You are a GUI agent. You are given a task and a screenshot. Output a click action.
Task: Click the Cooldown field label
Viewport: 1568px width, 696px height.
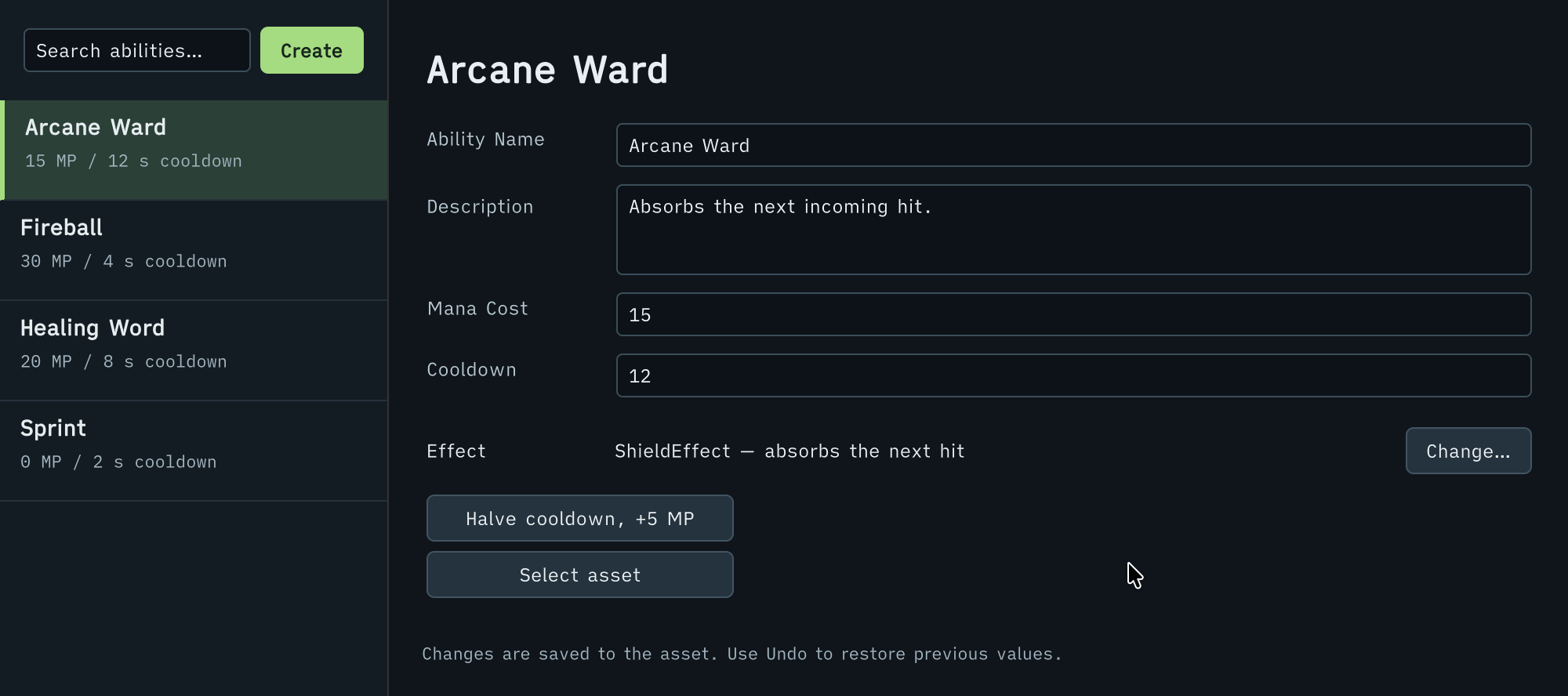471,370
